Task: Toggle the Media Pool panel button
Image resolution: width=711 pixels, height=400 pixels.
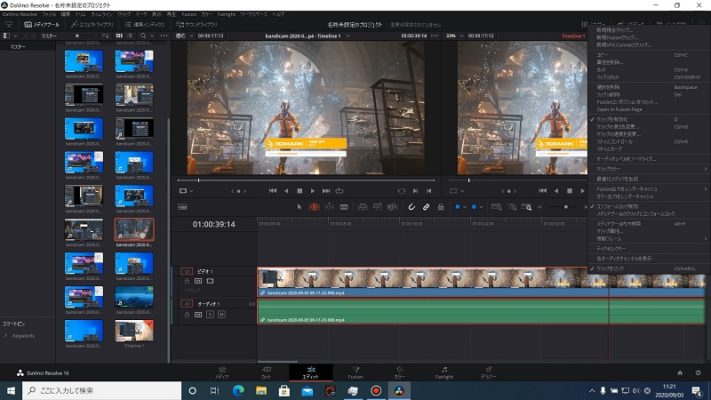Action: (42, 24)
